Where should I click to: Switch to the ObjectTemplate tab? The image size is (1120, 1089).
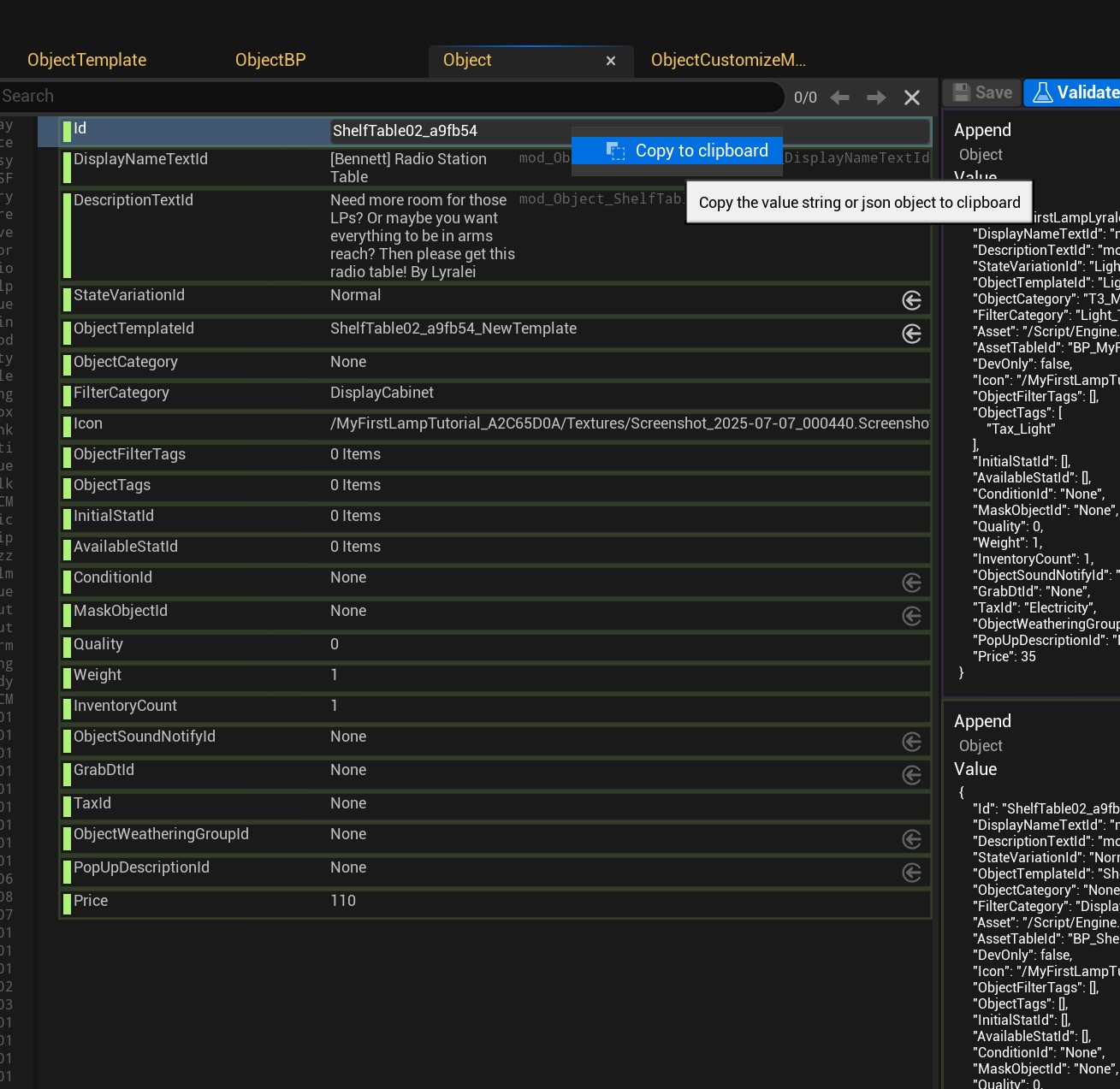point(86,60)
